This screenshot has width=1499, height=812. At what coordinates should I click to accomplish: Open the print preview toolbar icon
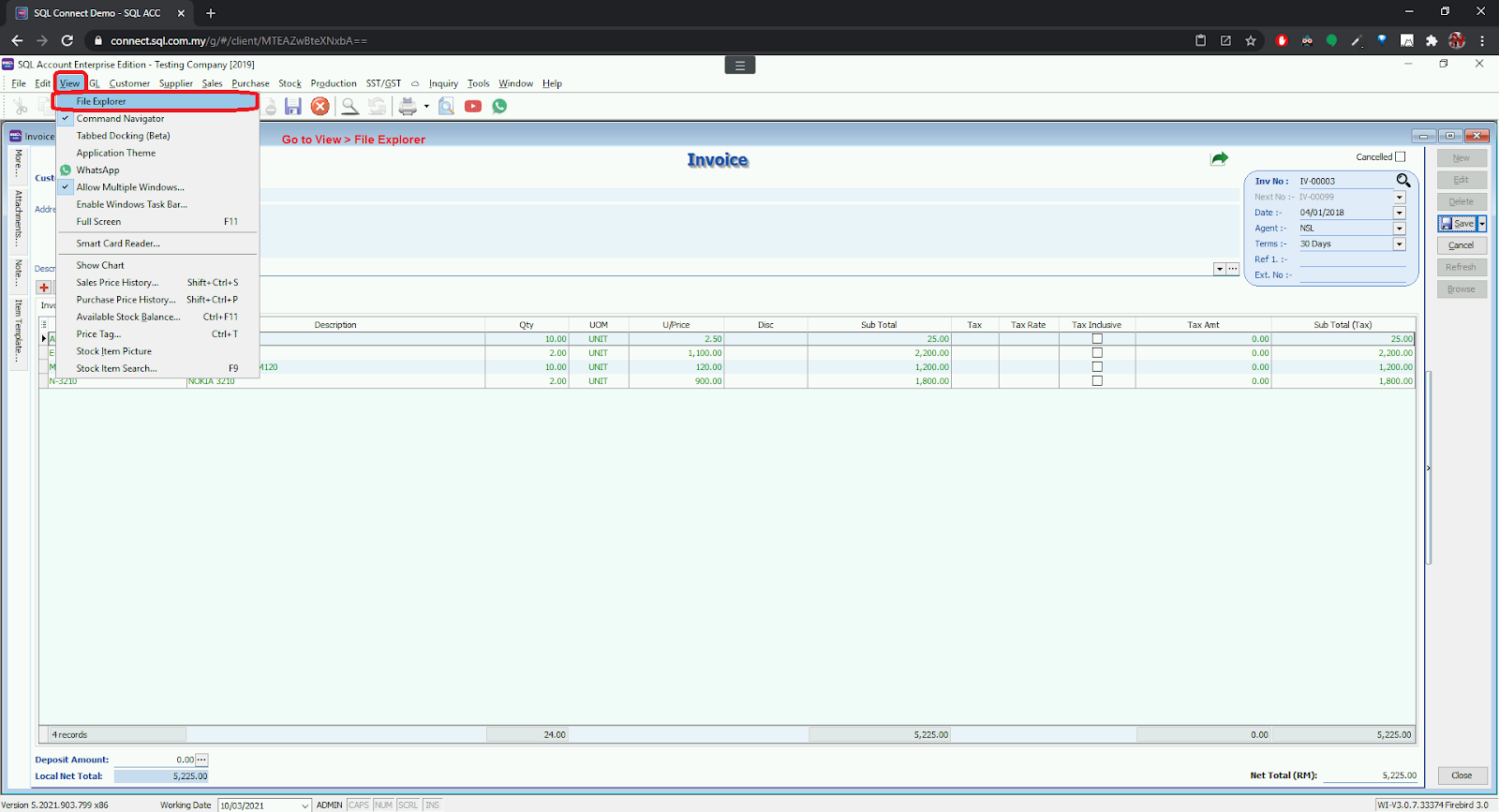coord(447,107)
